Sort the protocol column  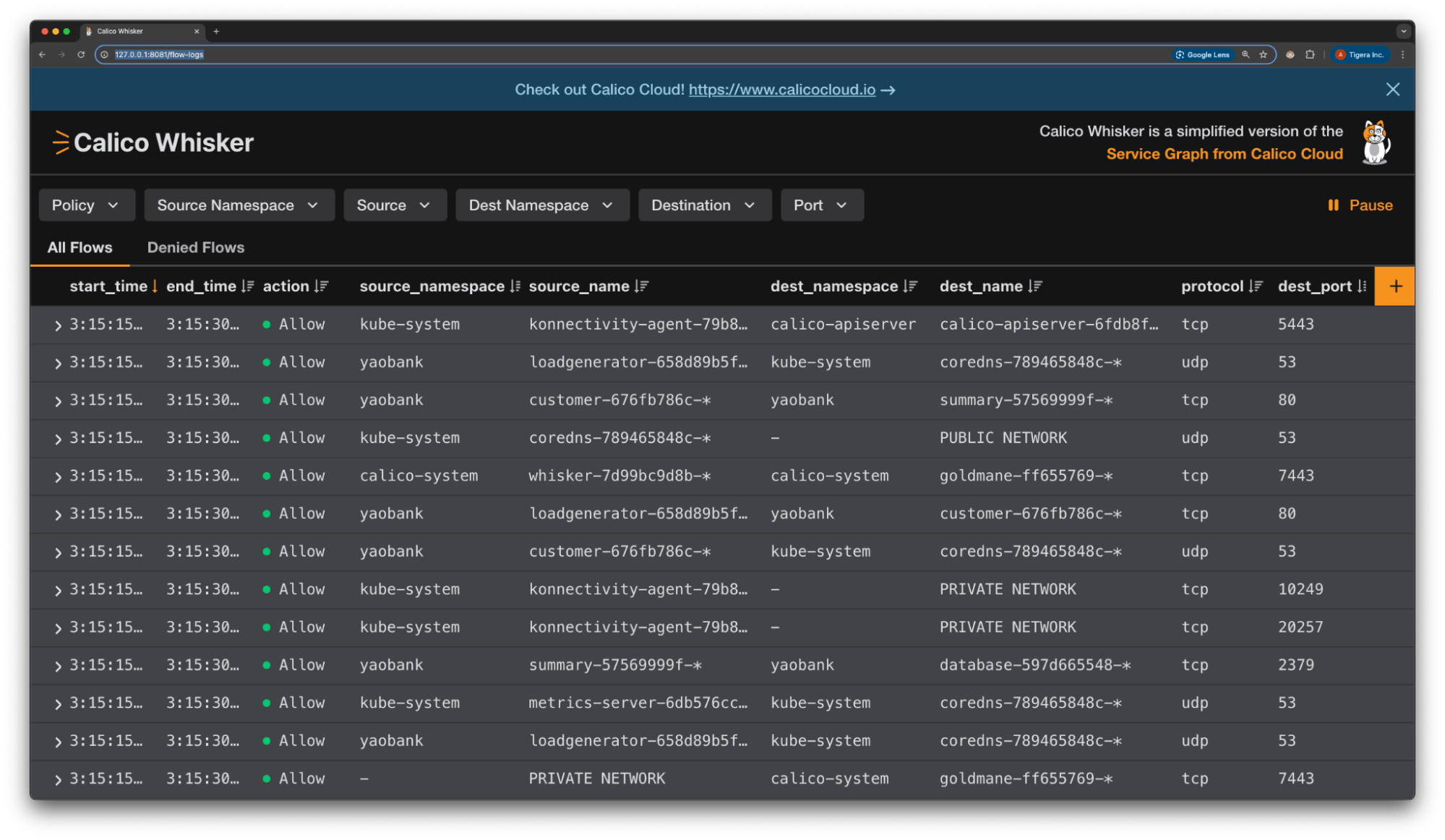pos(1256,286)
